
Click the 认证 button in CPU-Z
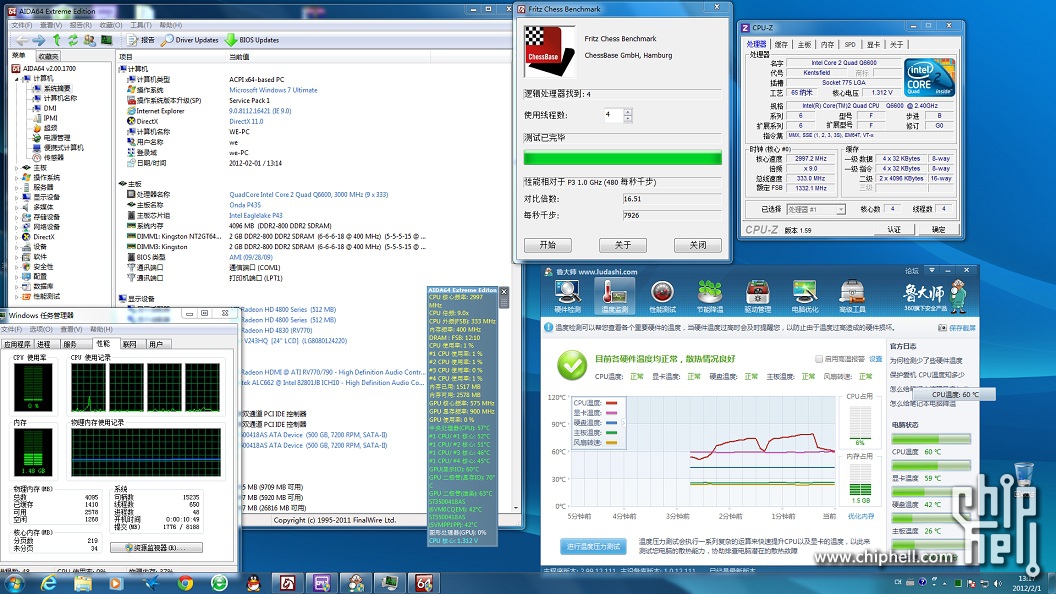pos(894,230)
